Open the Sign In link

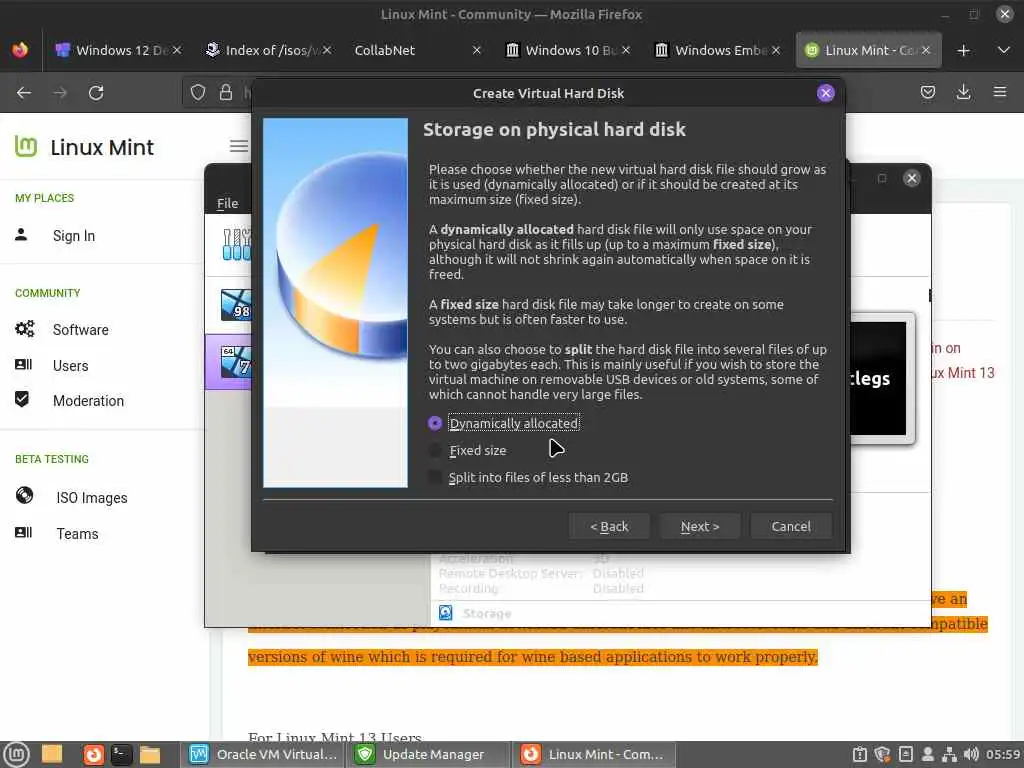coord(74,236)
